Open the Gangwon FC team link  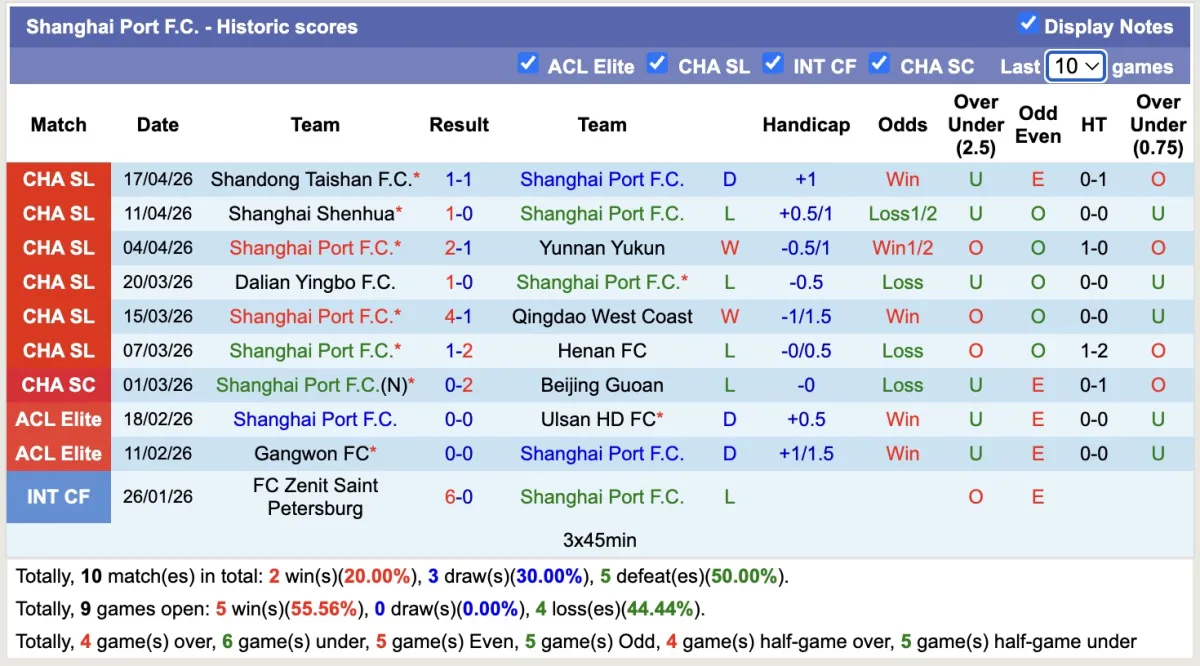coord(311,453)
